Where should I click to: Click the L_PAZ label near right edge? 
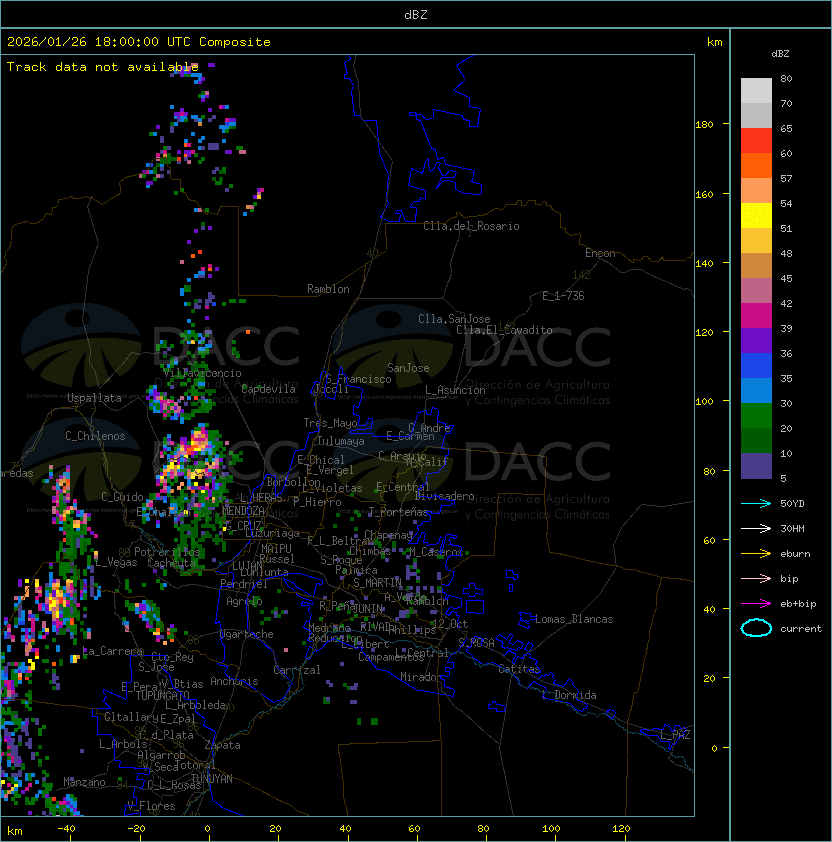pyautogui.click(x=675, y=735)
